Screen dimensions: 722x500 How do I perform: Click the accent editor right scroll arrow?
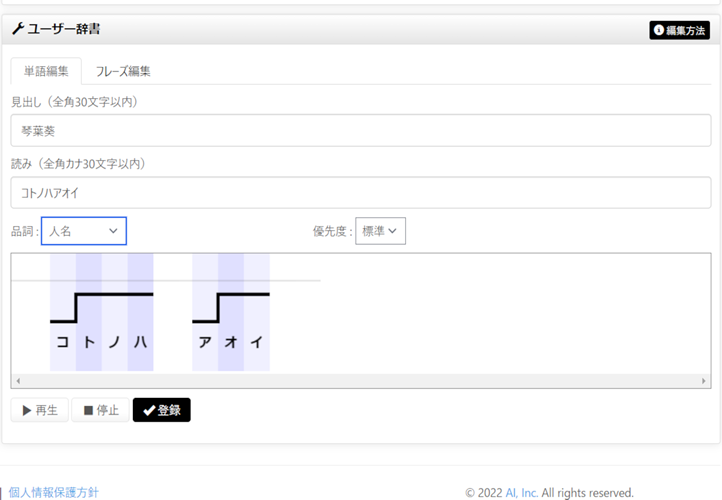point(704,381)
